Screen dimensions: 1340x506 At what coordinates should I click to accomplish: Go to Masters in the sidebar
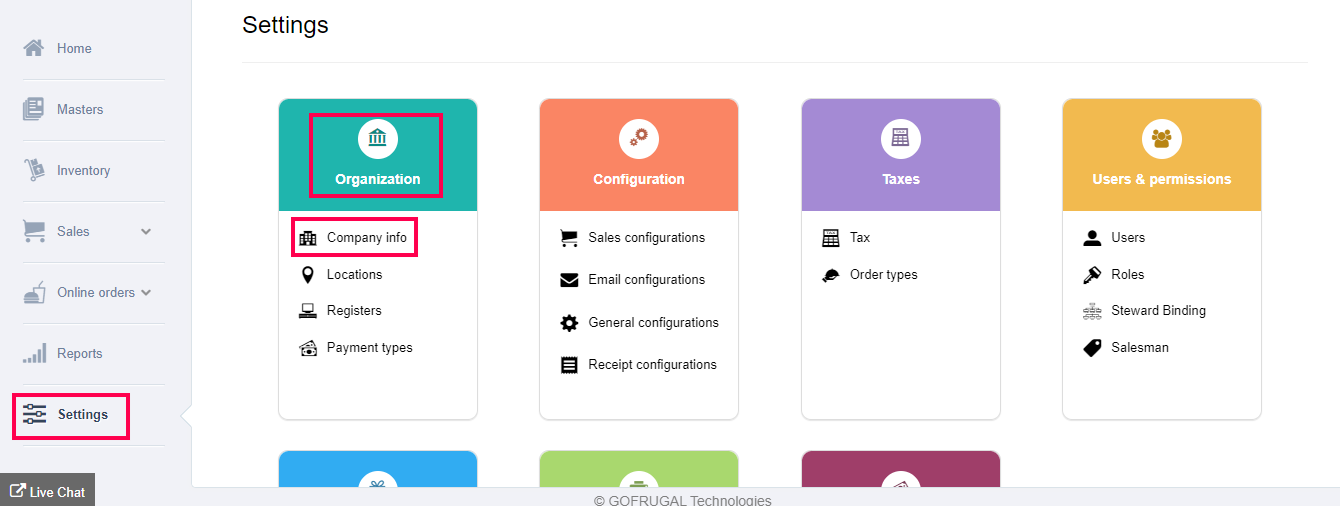point(80,110)
